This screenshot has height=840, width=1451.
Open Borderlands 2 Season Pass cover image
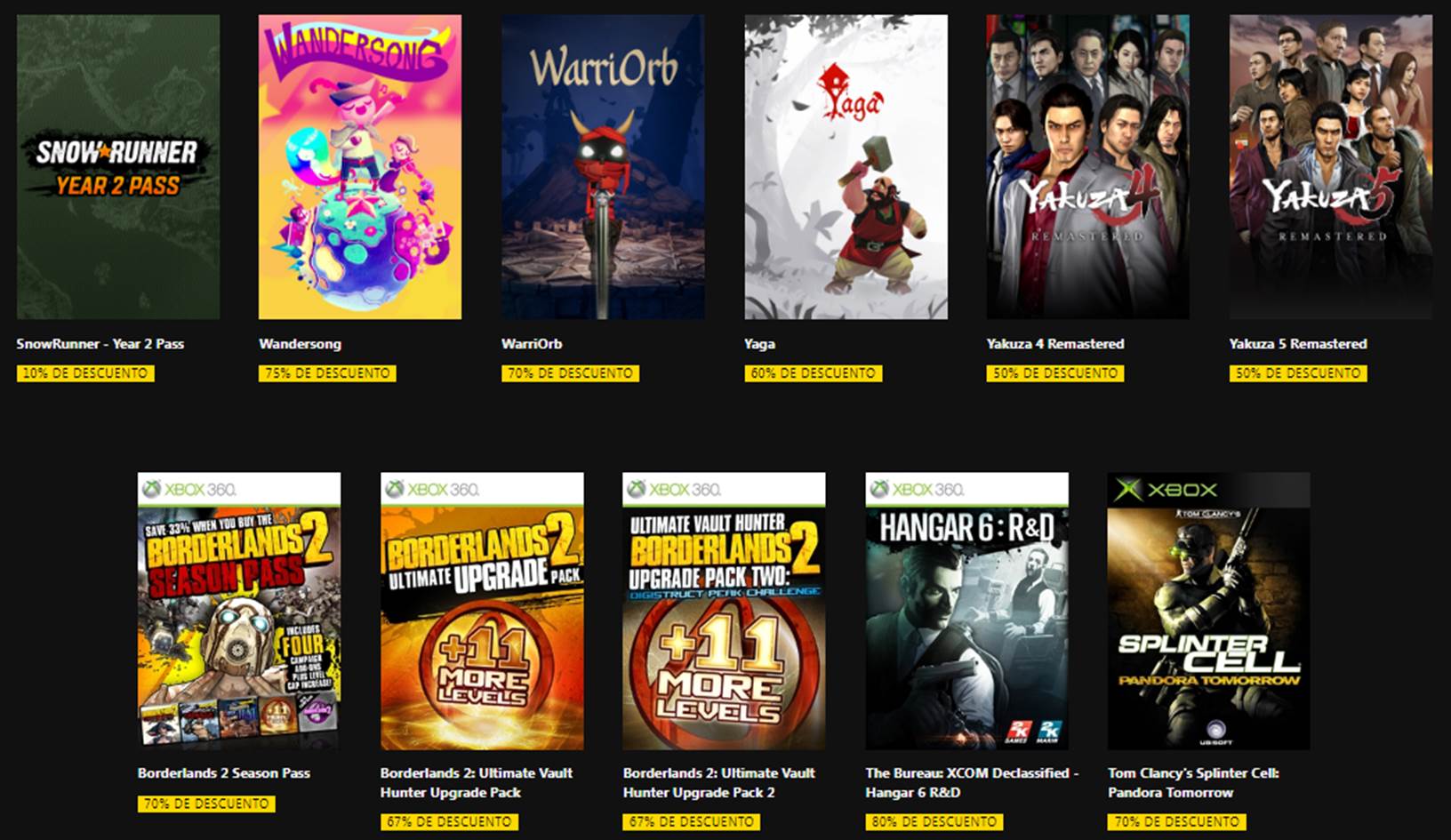(x=239, y=611)
